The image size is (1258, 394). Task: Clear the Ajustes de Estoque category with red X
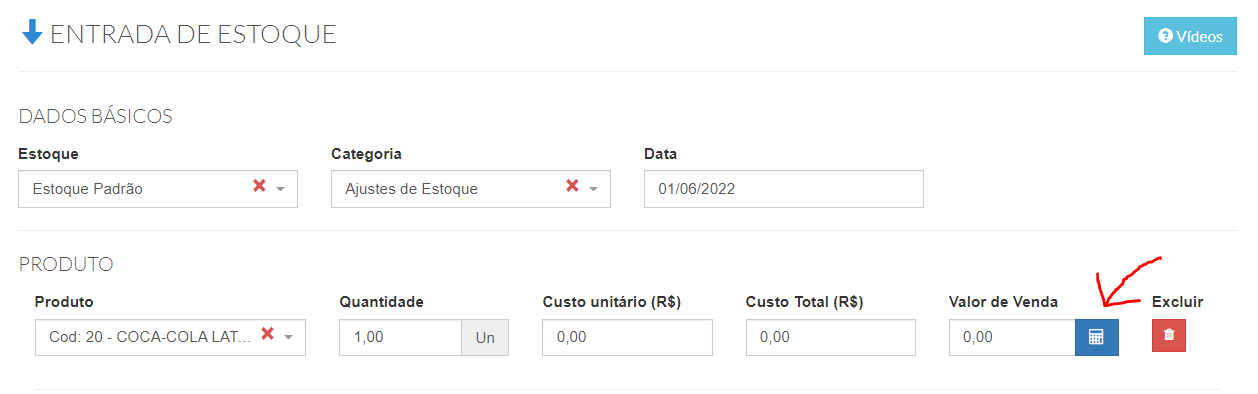(x=572, y=186)
